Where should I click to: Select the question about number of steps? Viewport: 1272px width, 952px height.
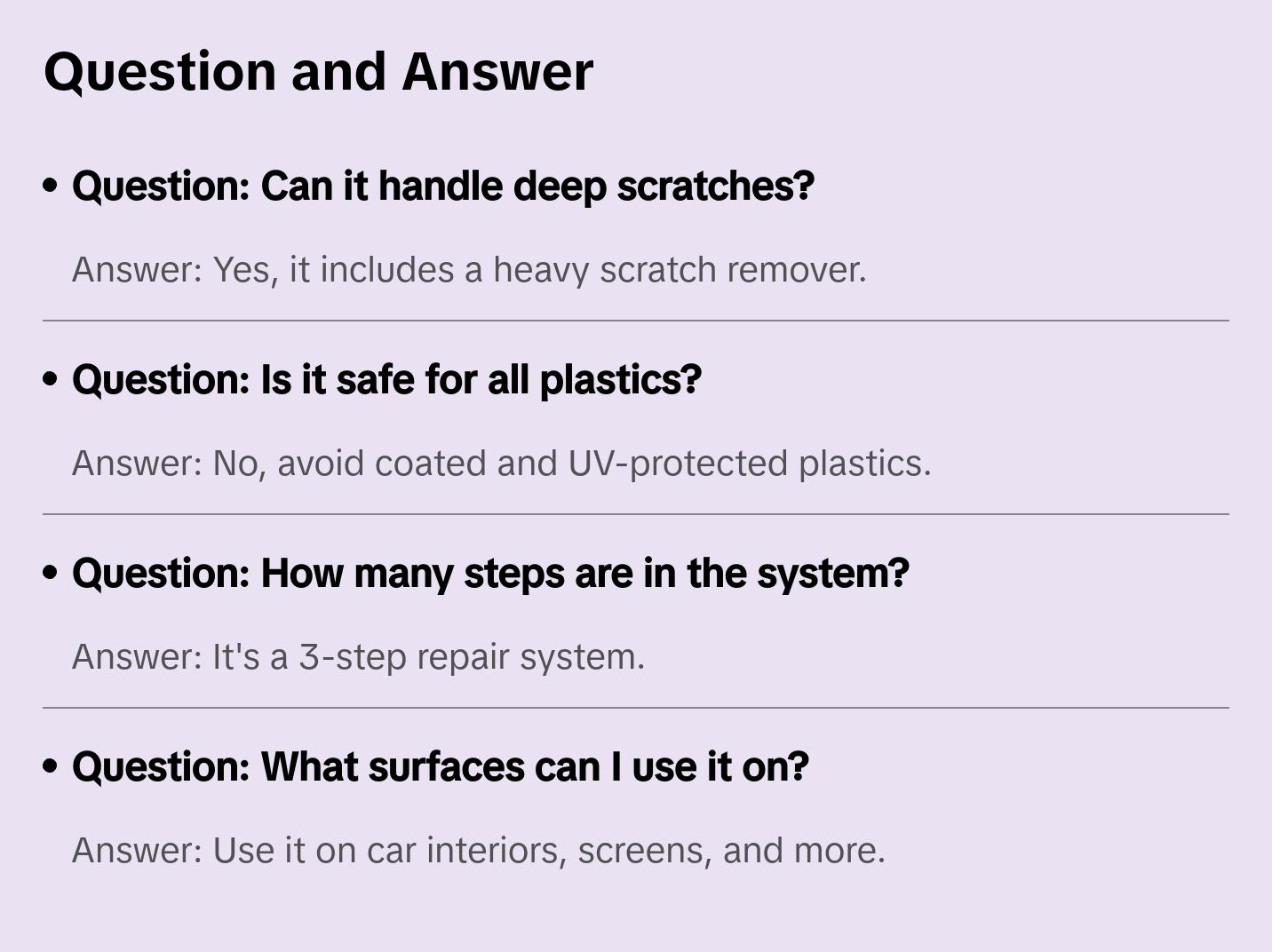490,574
